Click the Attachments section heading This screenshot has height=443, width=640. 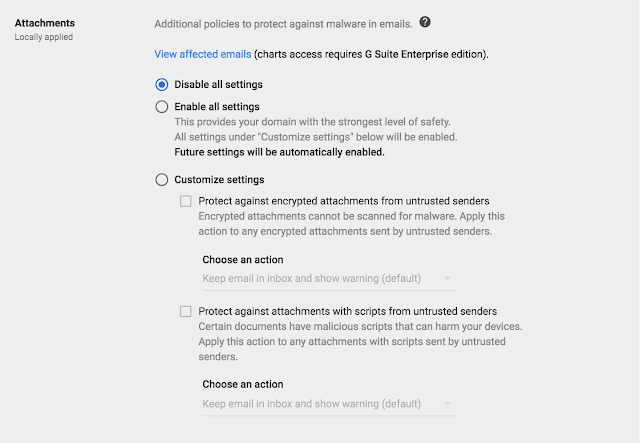(x=47, y=22)
